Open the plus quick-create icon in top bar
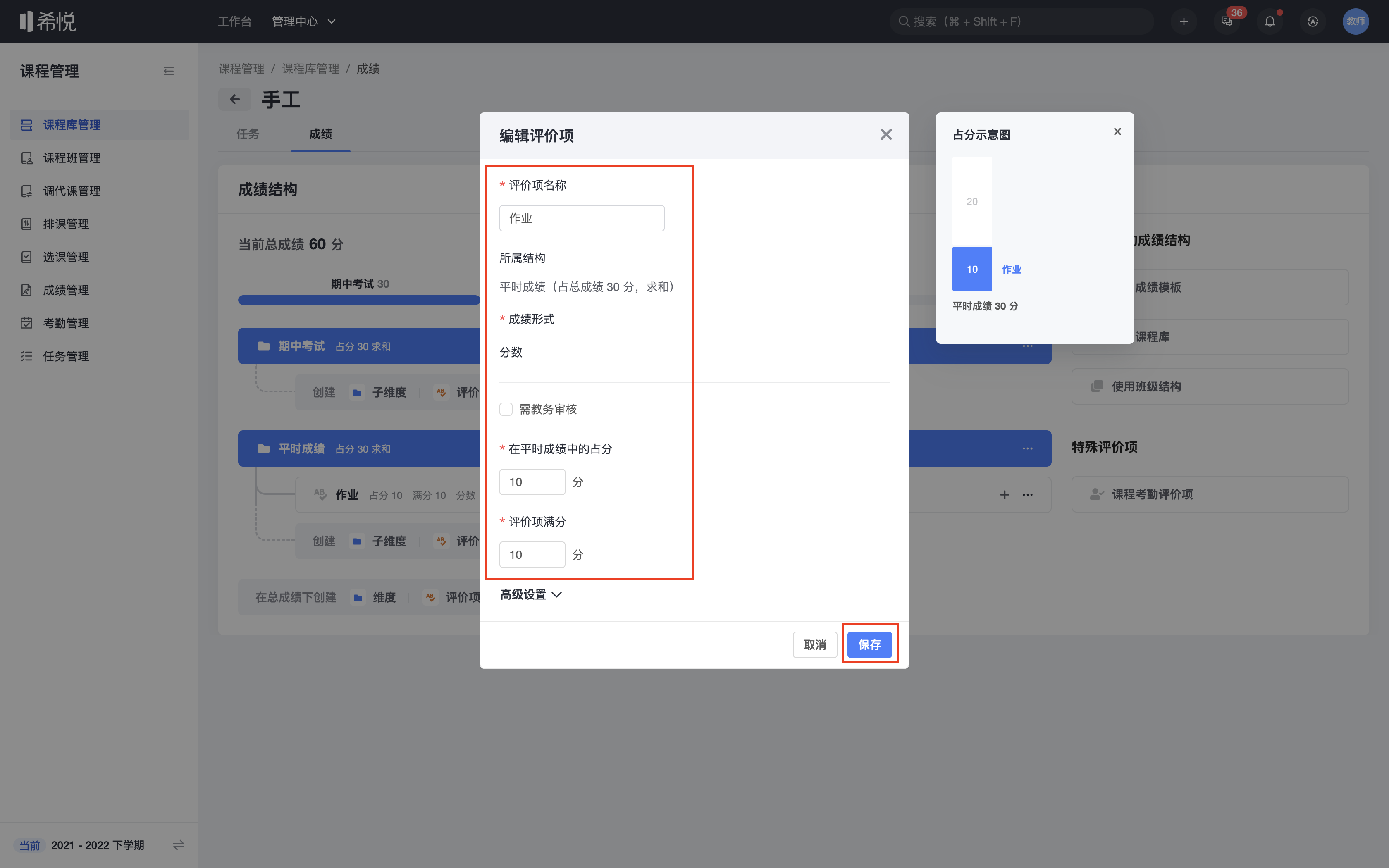This screenshot has height=868, width=1389. [1184, 21]
